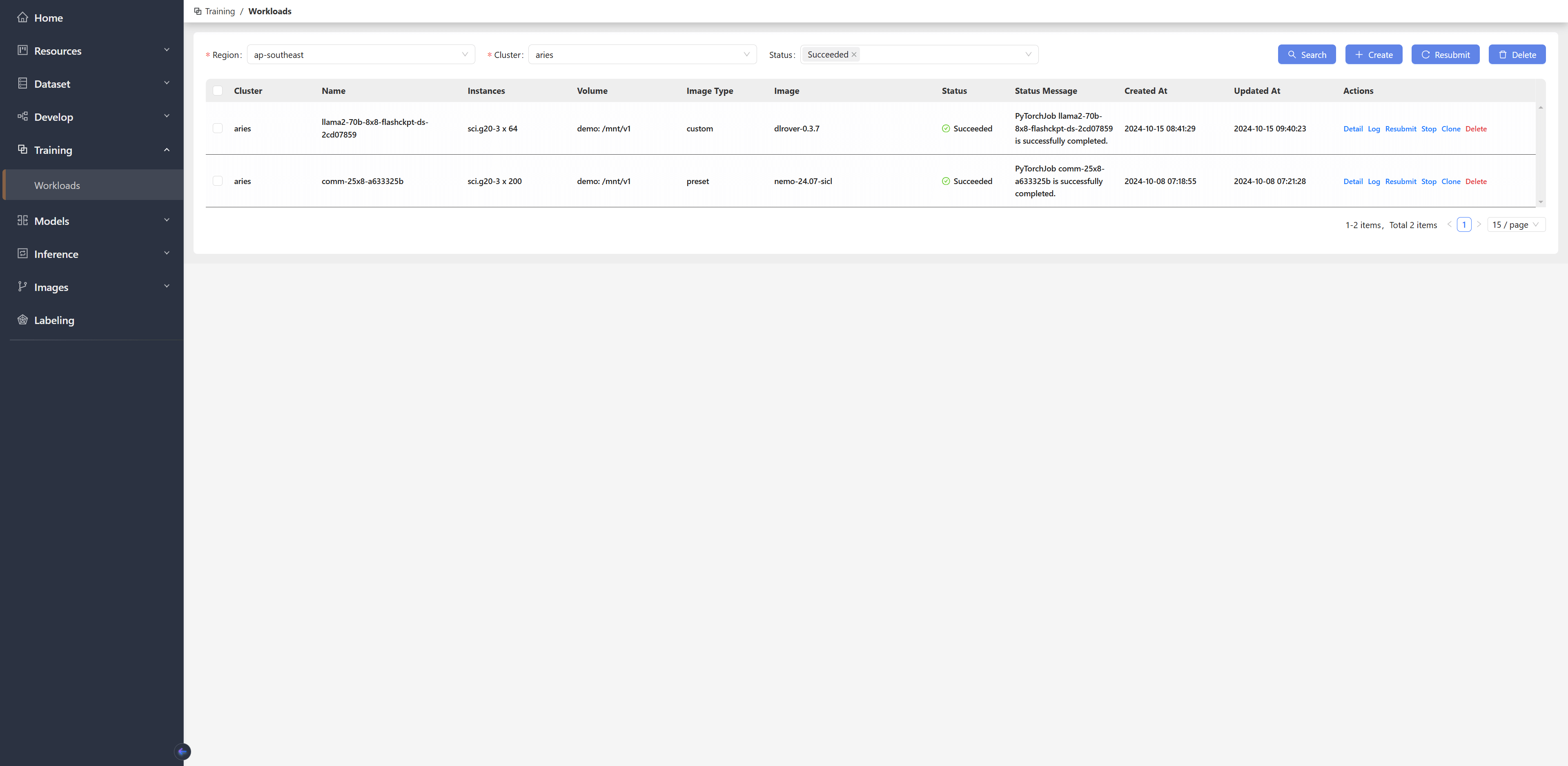Expand the Models menu chevron

167,220
